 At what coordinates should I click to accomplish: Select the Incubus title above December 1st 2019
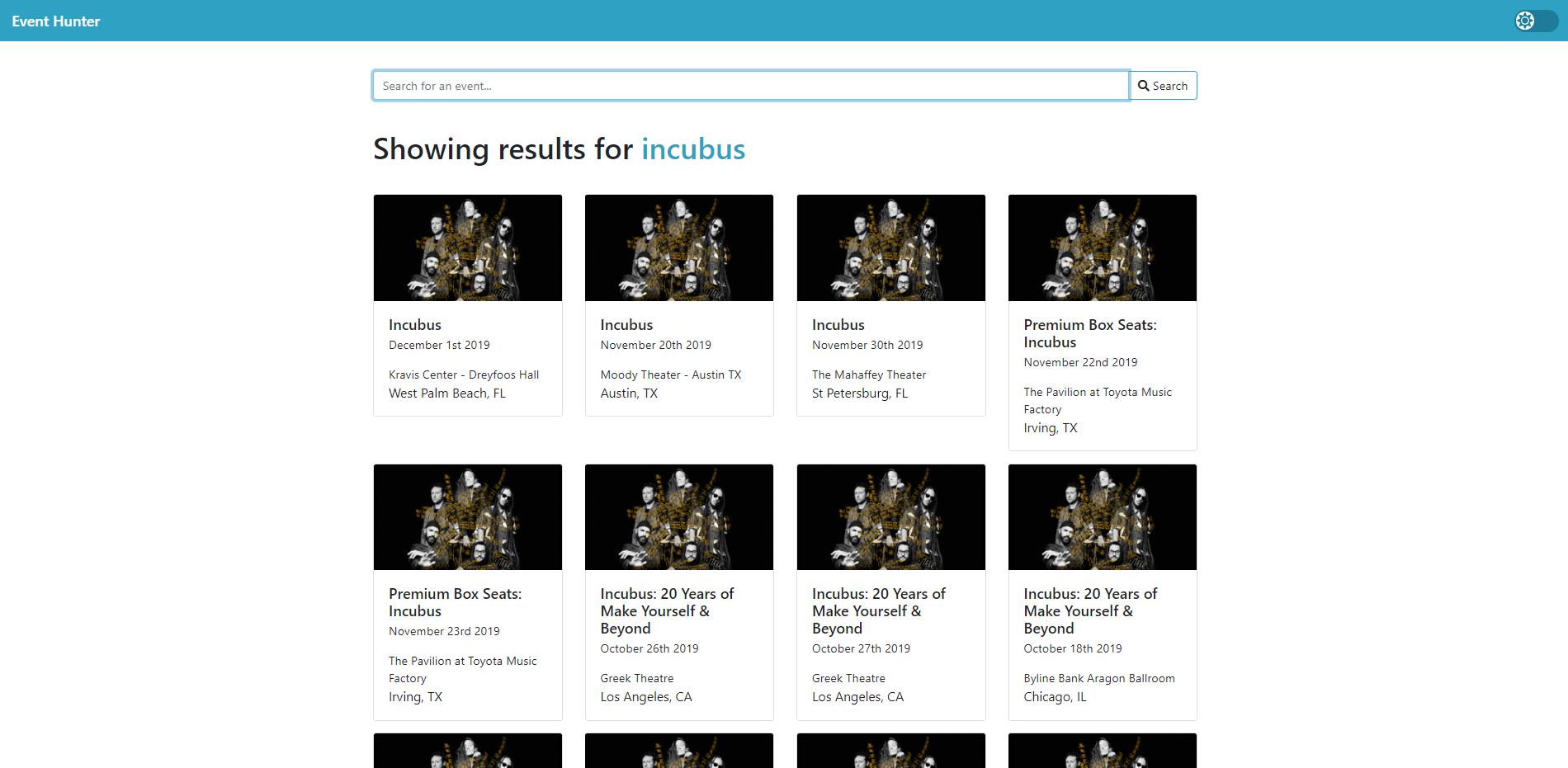click(415, 325)
